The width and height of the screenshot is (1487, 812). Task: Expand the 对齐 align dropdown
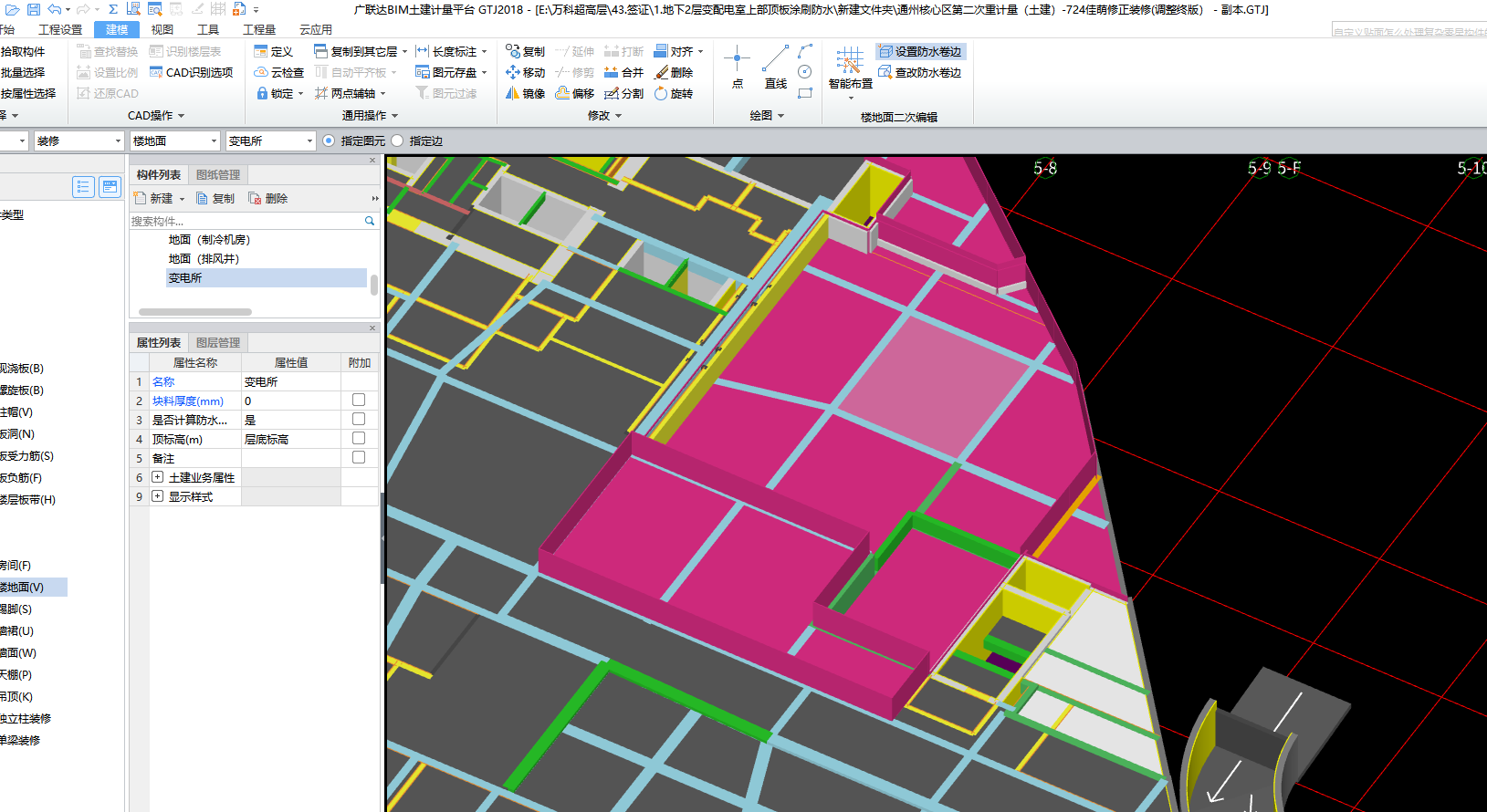[700, 52]
